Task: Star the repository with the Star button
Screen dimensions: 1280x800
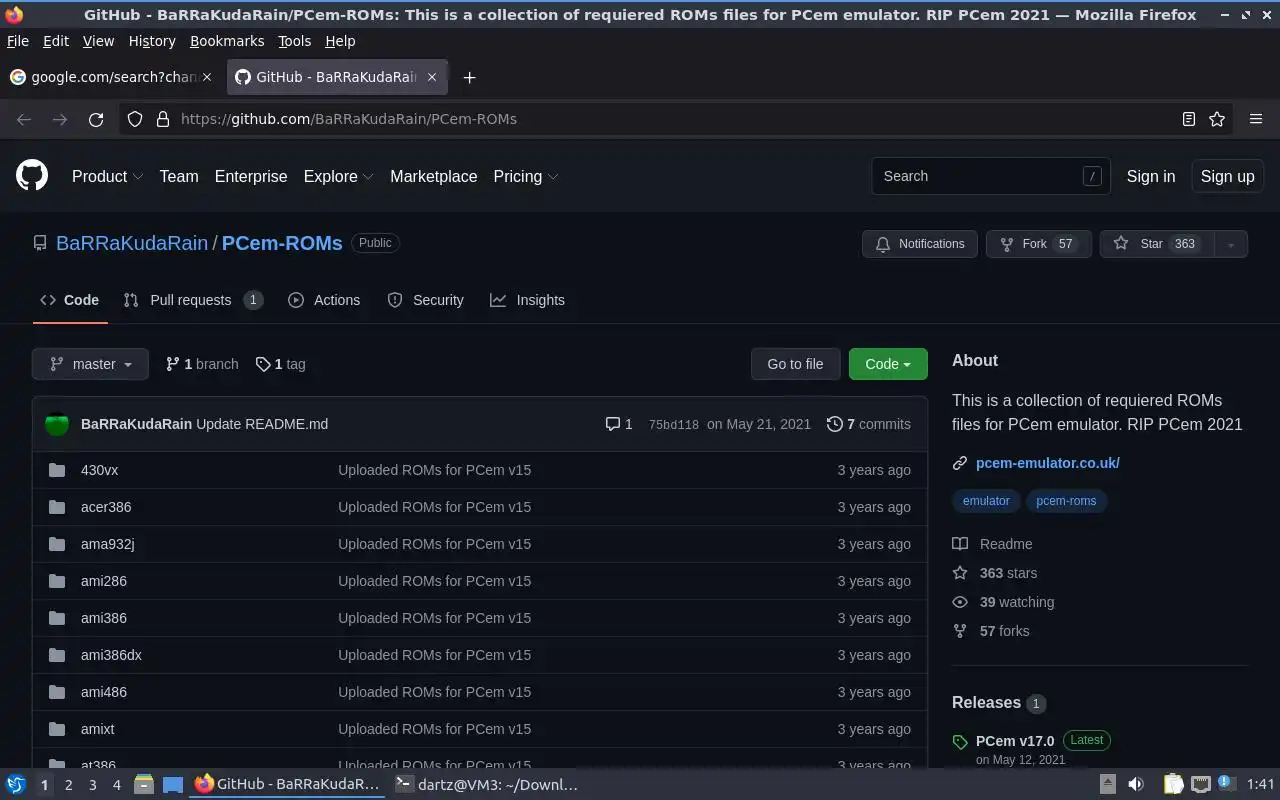Action: 1156,244
